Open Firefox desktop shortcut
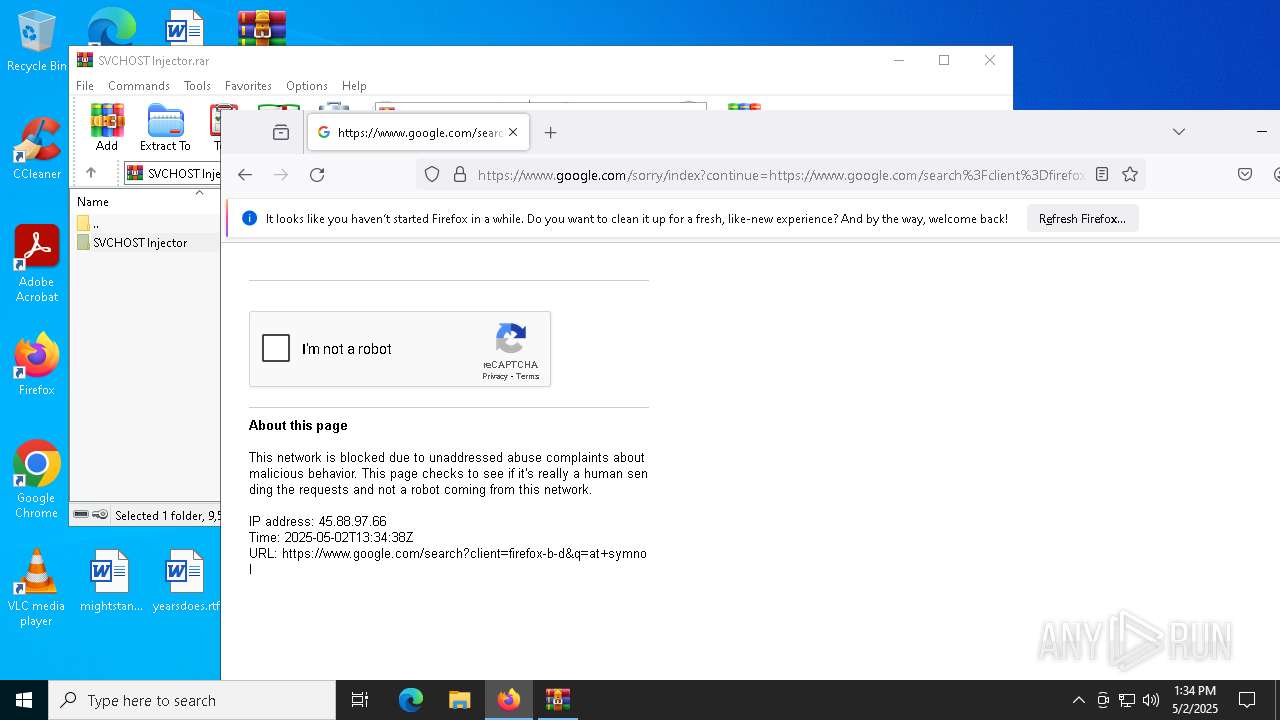Screen dimensions: 1280x720 point(36,365)
